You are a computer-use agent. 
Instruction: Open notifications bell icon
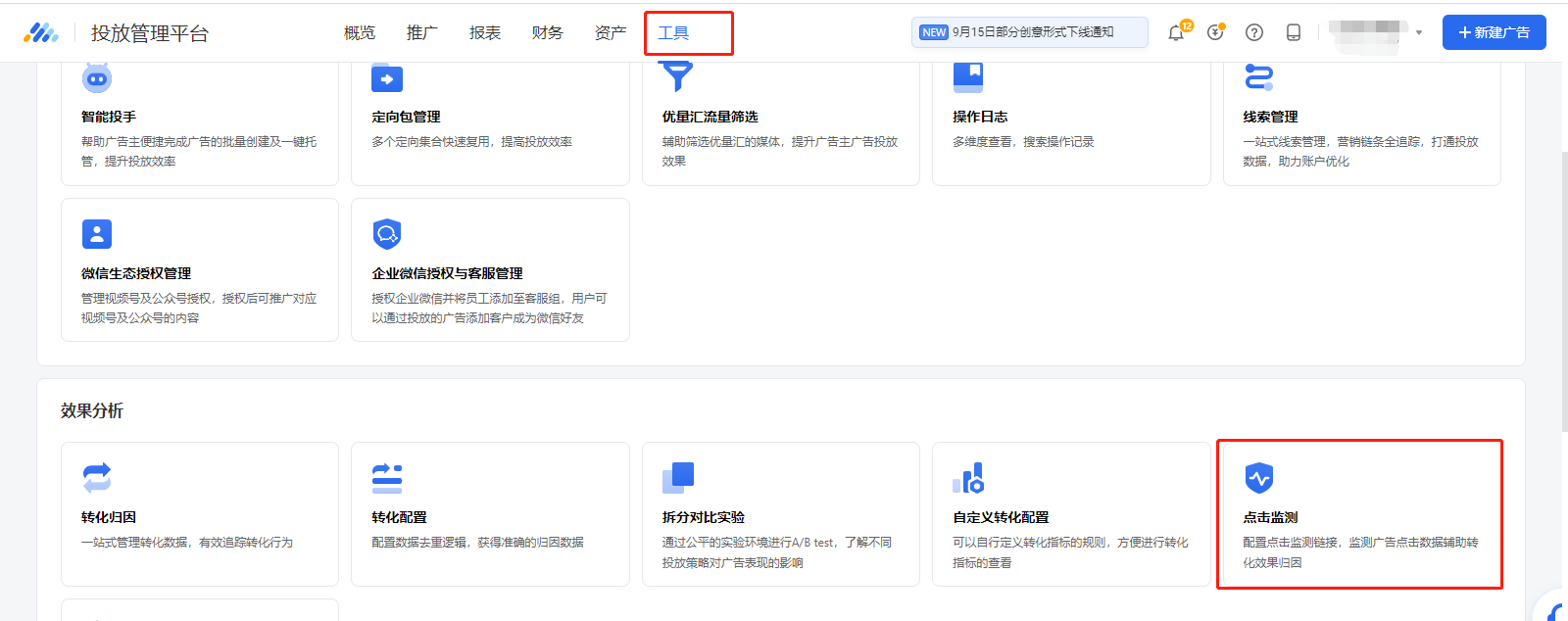(1176, 32)
